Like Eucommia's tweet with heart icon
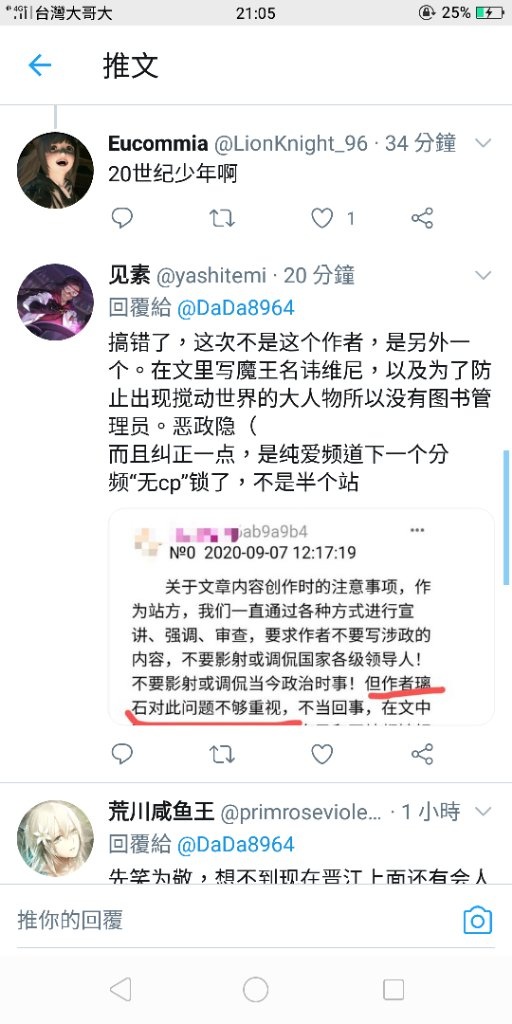 [x=322, y=218]
